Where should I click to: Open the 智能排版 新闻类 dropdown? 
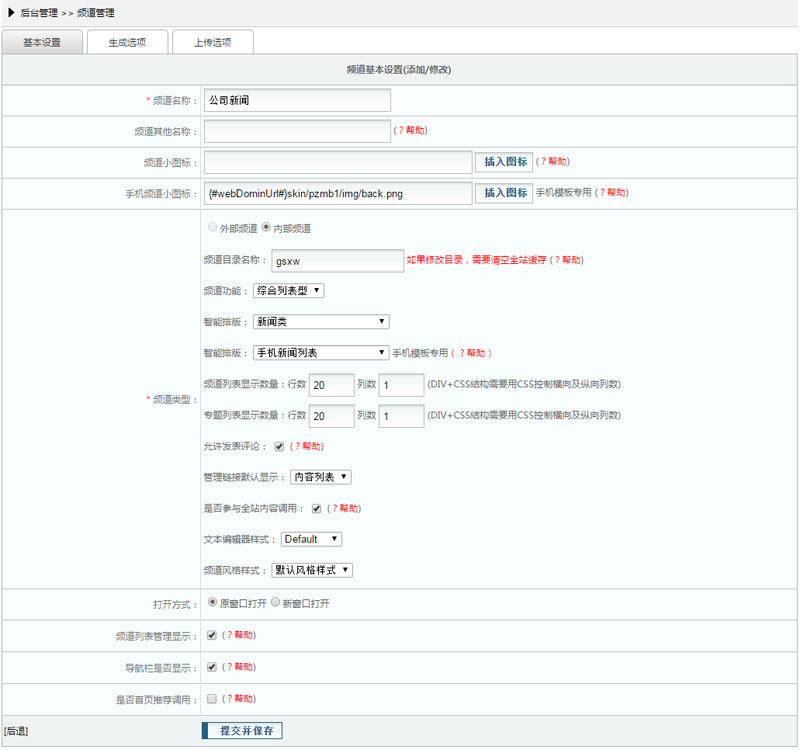tap(320, 321)
